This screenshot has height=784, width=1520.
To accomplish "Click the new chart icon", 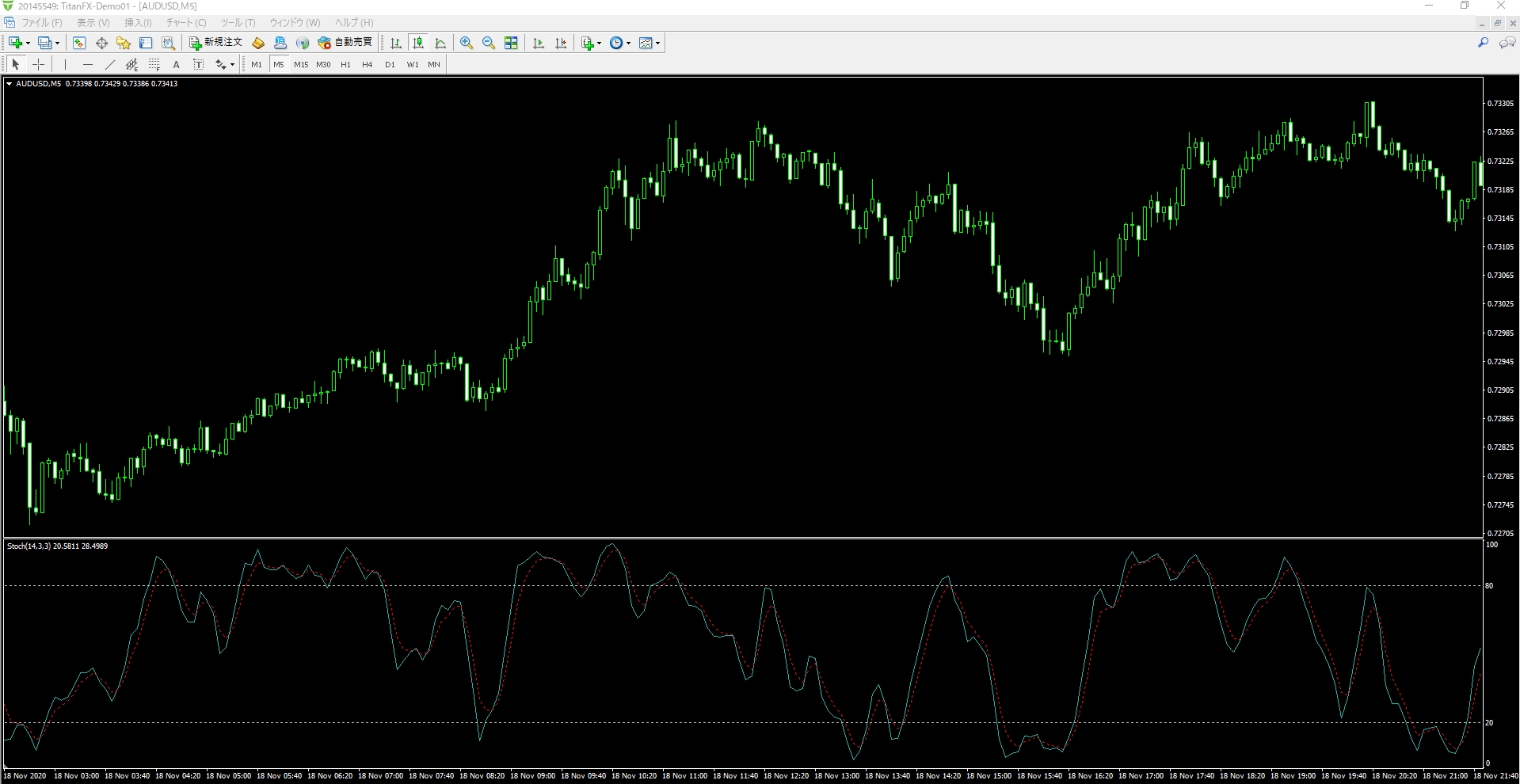I will [x=15, y=43].
